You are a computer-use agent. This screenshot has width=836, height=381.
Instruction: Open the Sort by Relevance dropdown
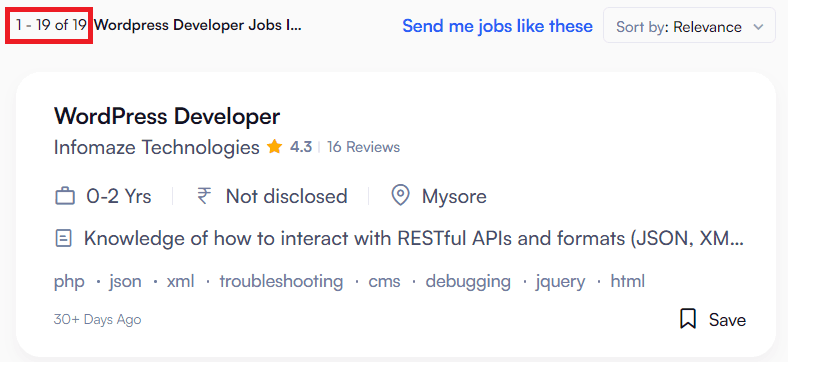pos(689,26)
